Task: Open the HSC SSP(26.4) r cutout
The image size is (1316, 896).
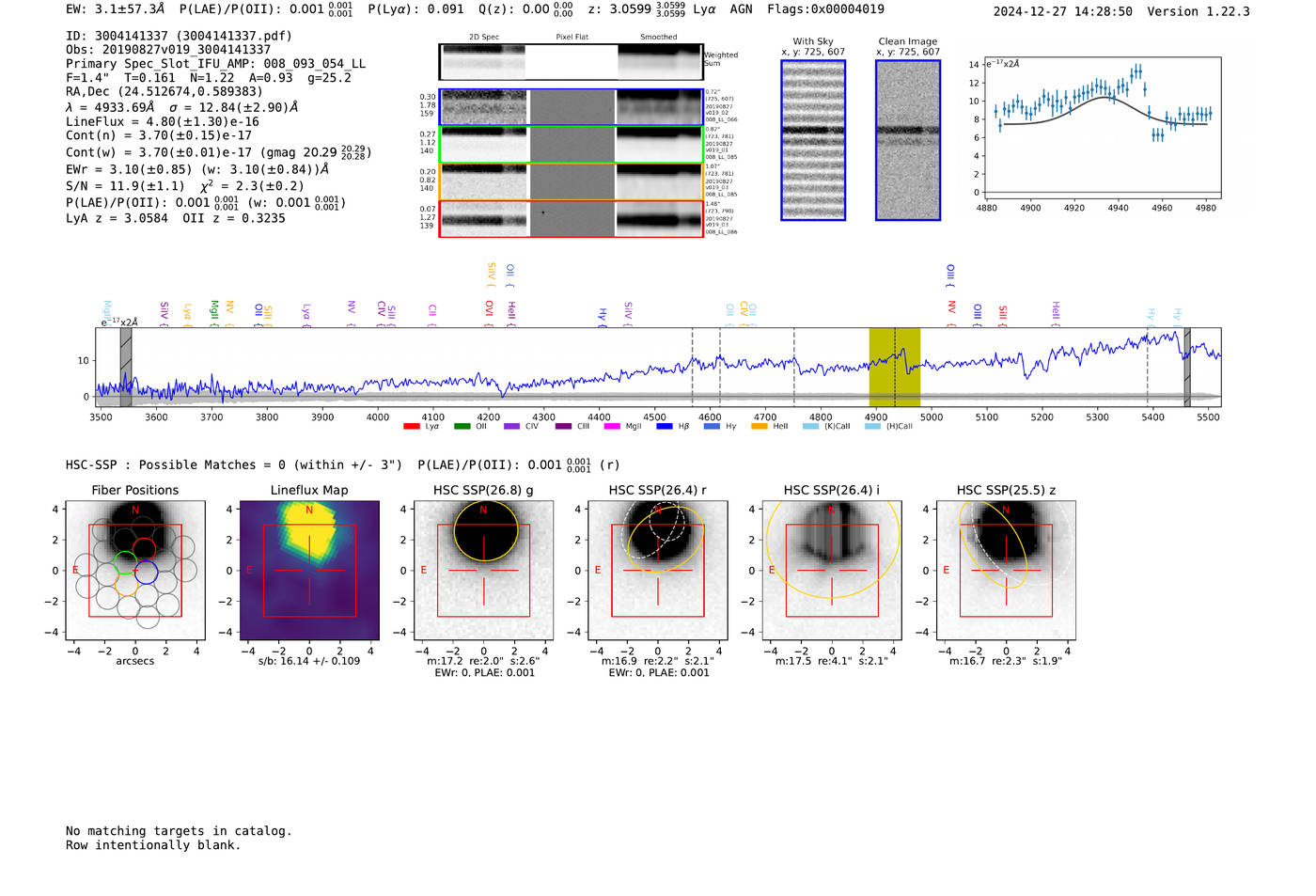Action: click(x=658, y=570)
